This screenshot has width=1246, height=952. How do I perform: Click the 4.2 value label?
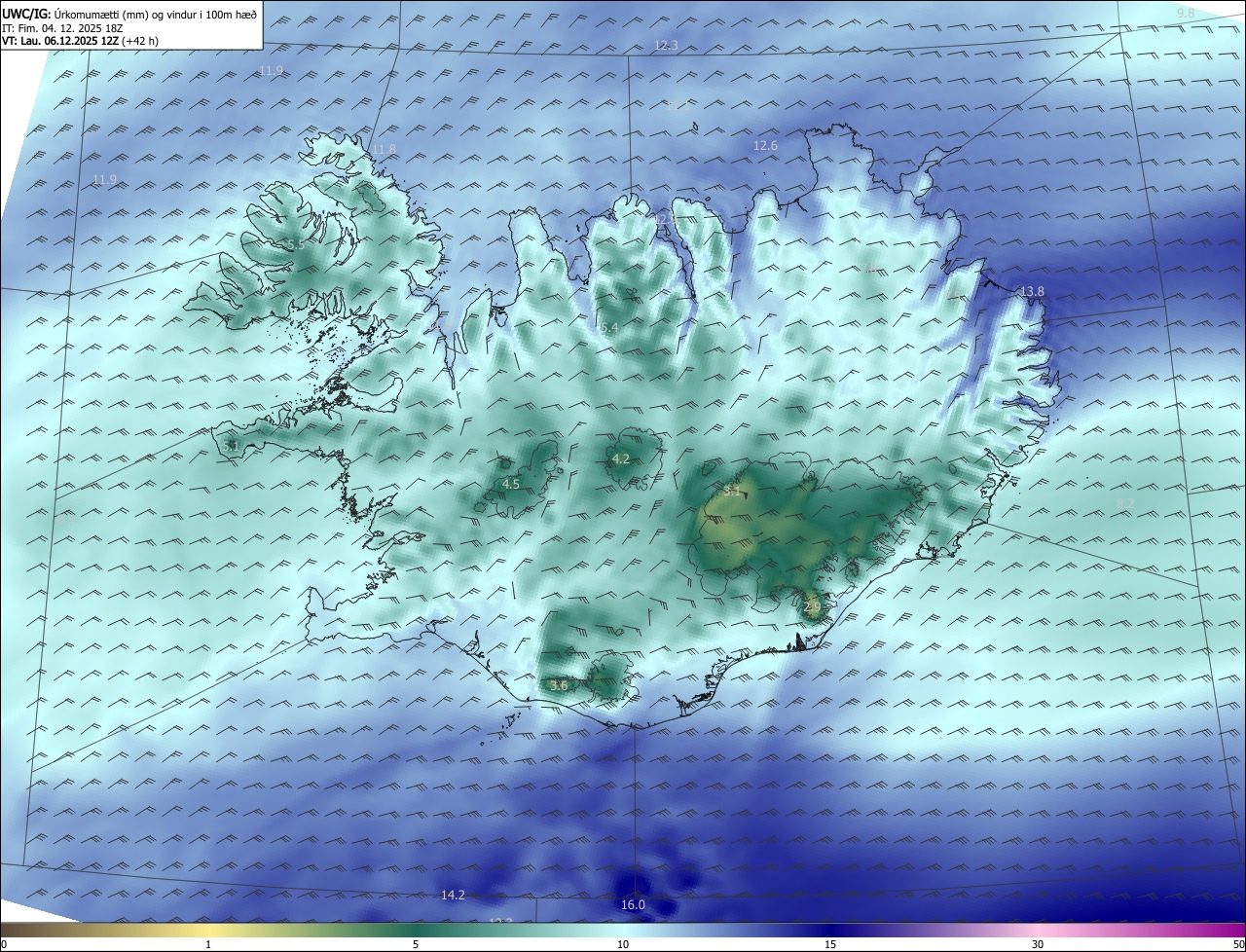click(621, 459)
